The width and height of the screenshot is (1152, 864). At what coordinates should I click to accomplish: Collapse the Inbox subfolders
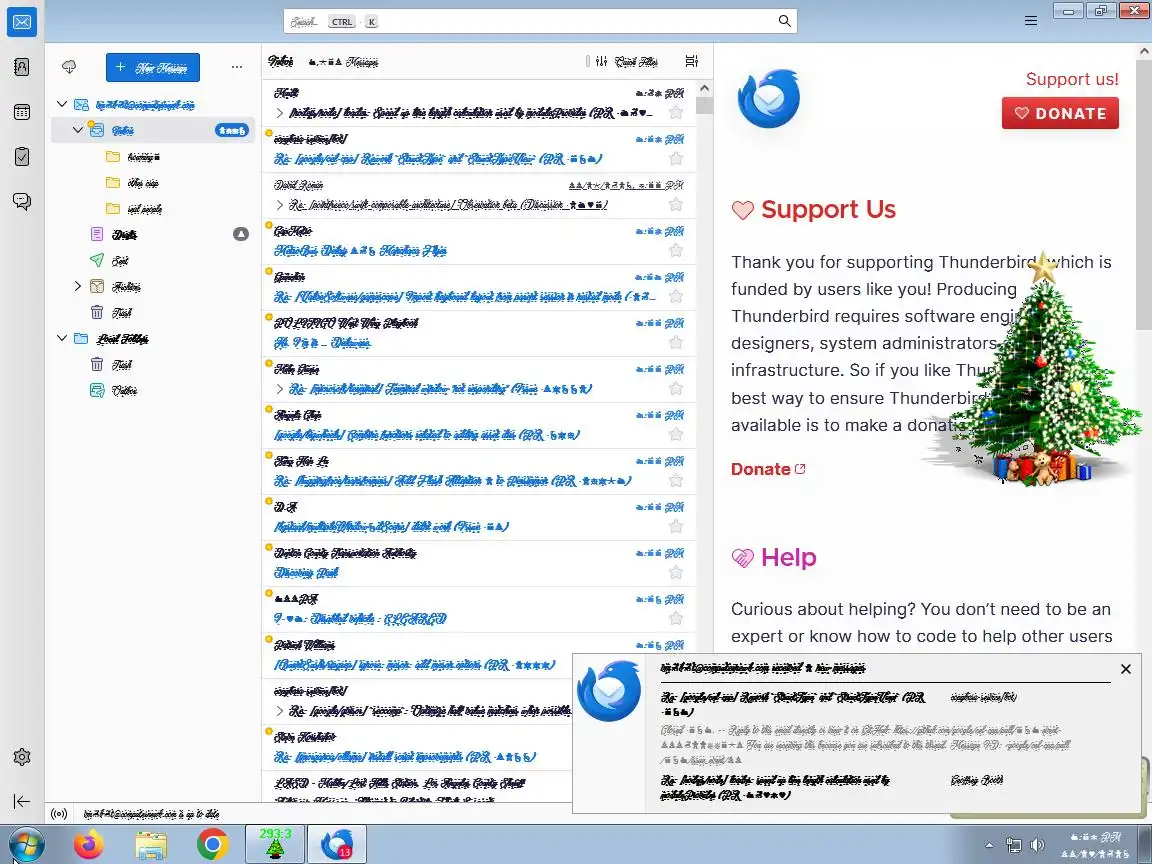[78, 130]
